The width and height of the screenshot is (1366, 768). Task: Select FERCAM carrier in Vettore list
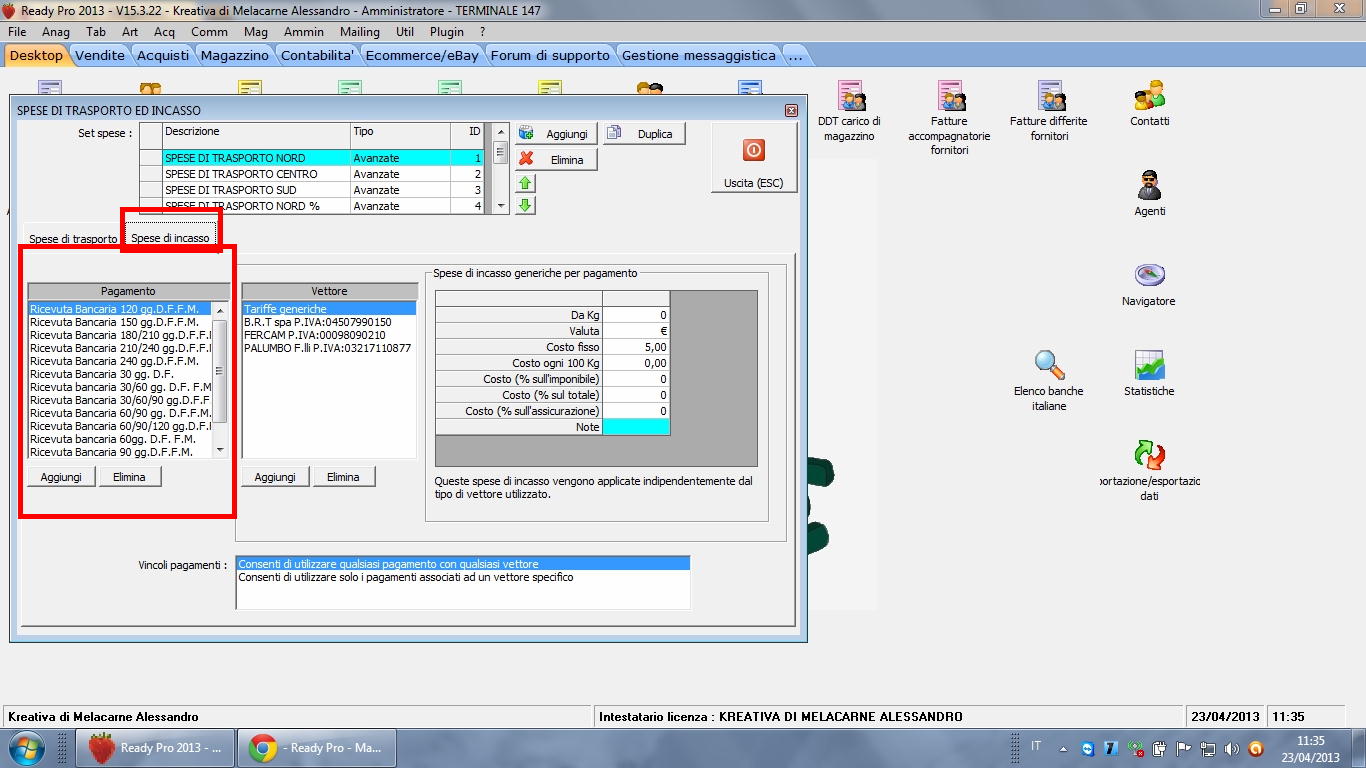tap(329, 335)
